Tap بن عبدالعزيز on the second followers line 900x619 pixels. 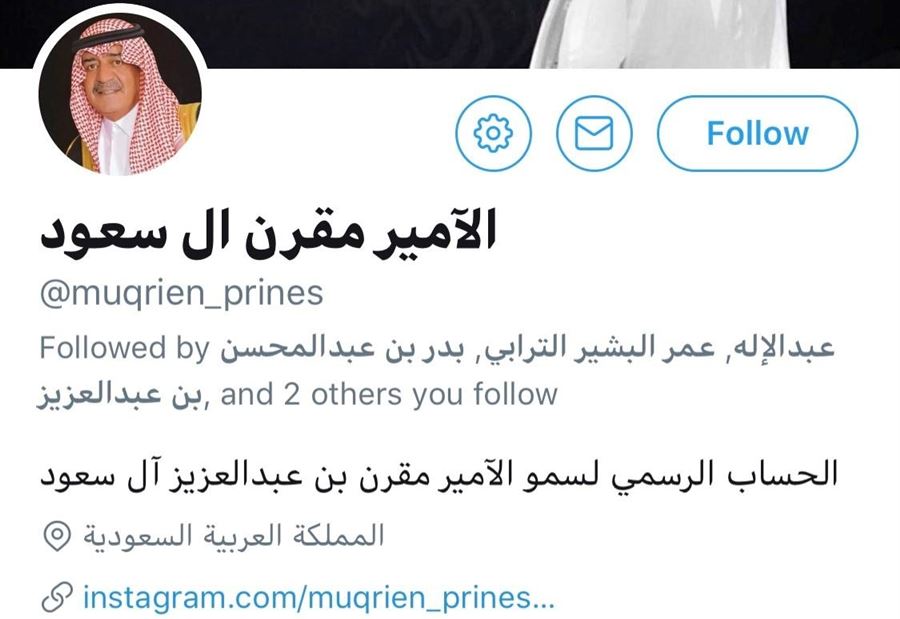click(x=120, y=395)
